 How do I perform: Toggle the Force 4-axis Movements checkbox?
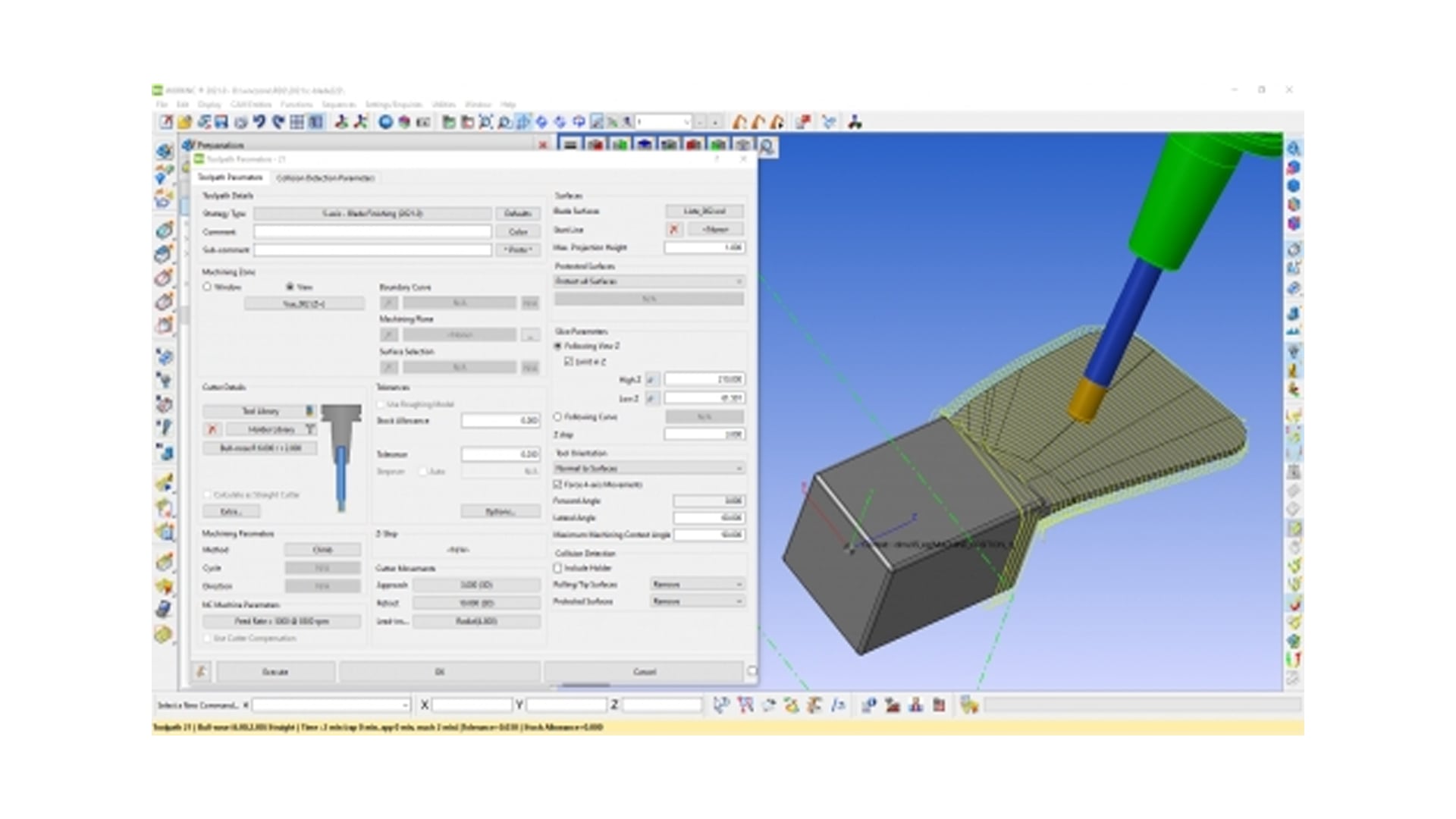coord(558,485)
